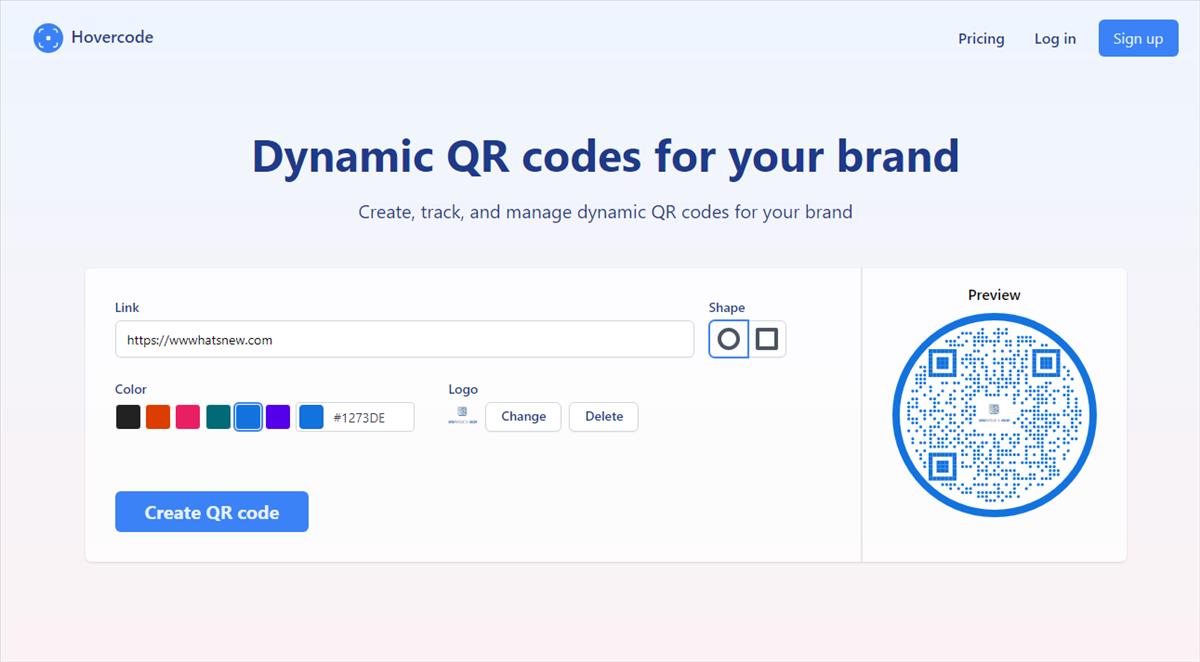The height and width of the screenshot is (662, 1200).
Task: Click the Preview label
Action: tap(994, 295)
